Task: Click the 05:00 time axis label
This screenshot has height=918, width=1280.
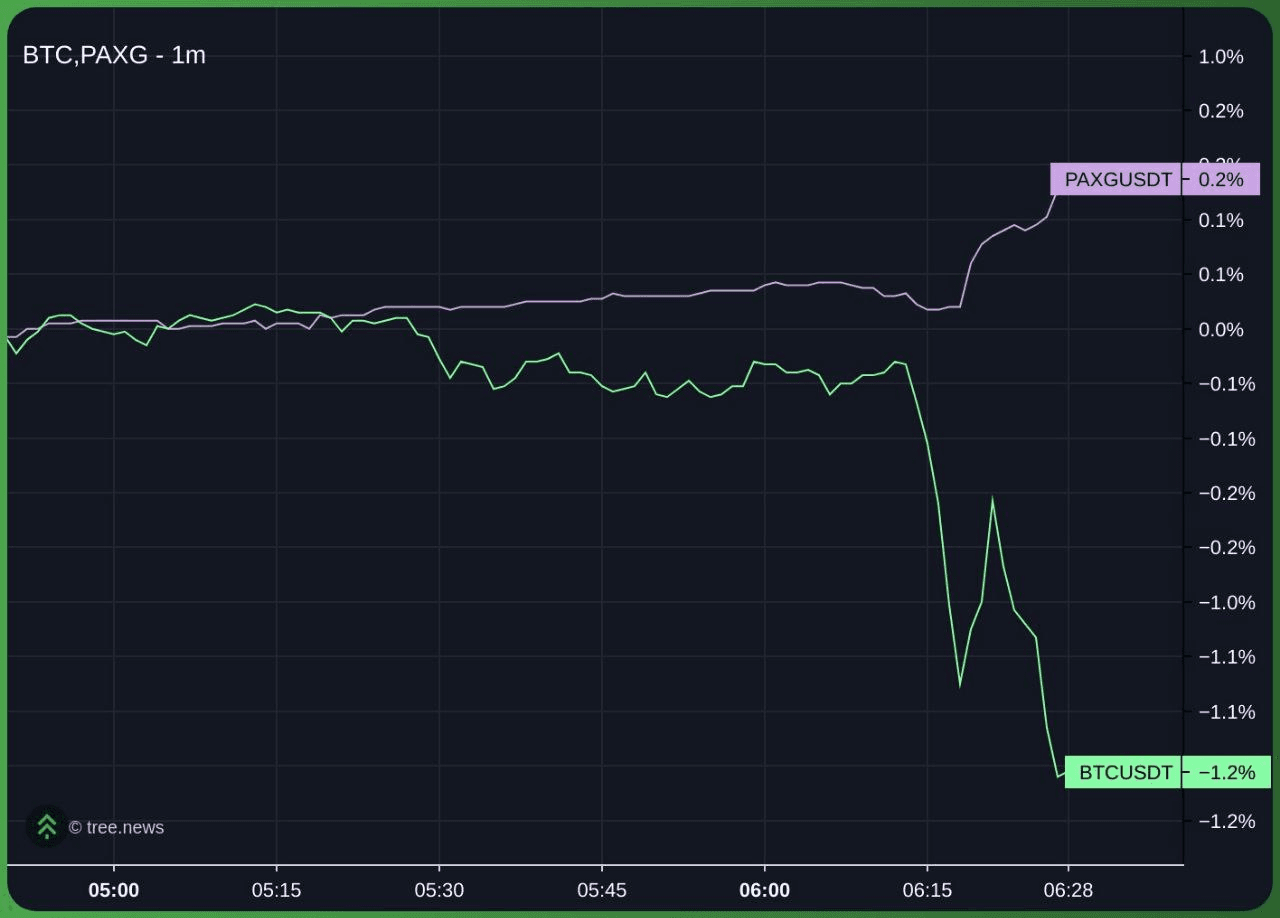Action: (114, 890)
